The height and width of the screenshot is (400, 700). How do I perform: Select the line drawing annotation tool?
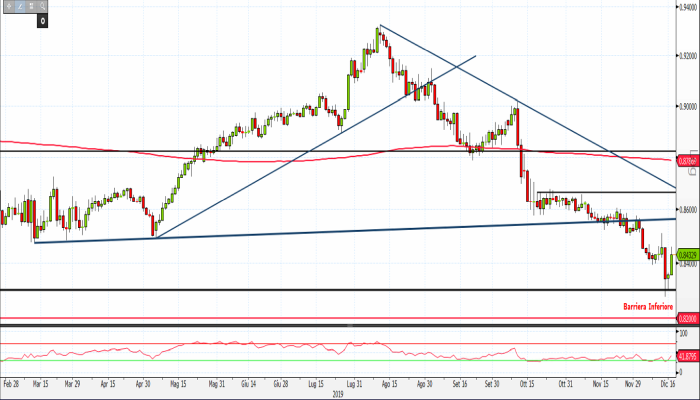point(20,6)
